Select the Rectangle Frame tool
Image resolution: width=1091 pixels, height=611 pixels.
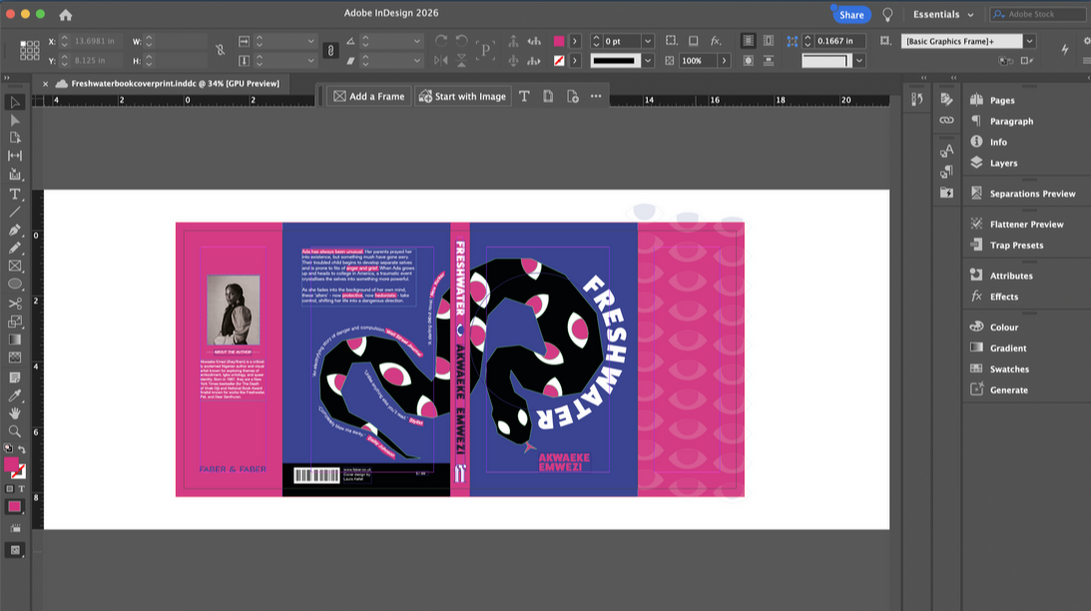(15, 266)
